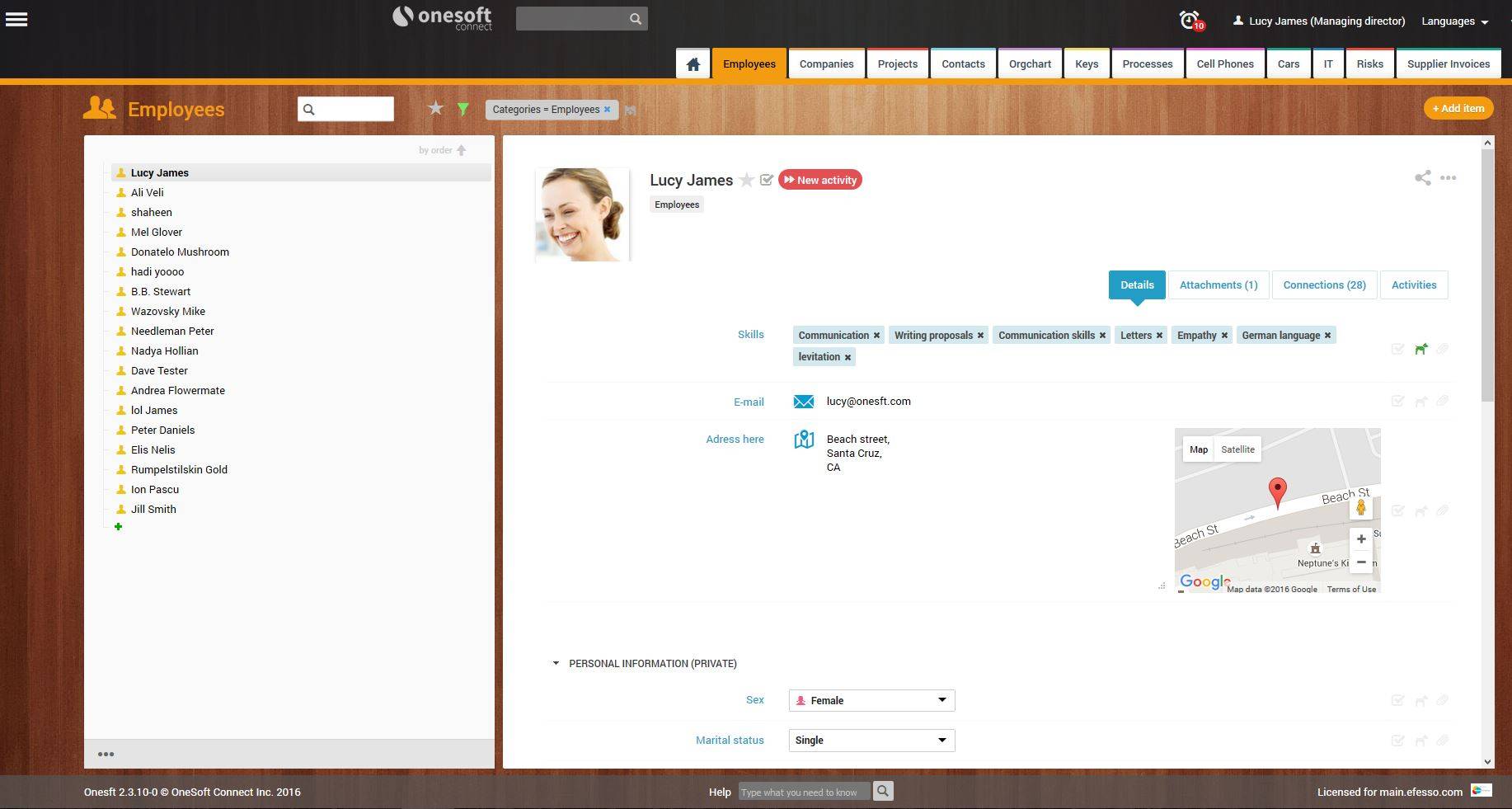This screenshot has height=809, width=1512.
Task: Click the Pegman street view icon
Action: (x=1360, y=508)
